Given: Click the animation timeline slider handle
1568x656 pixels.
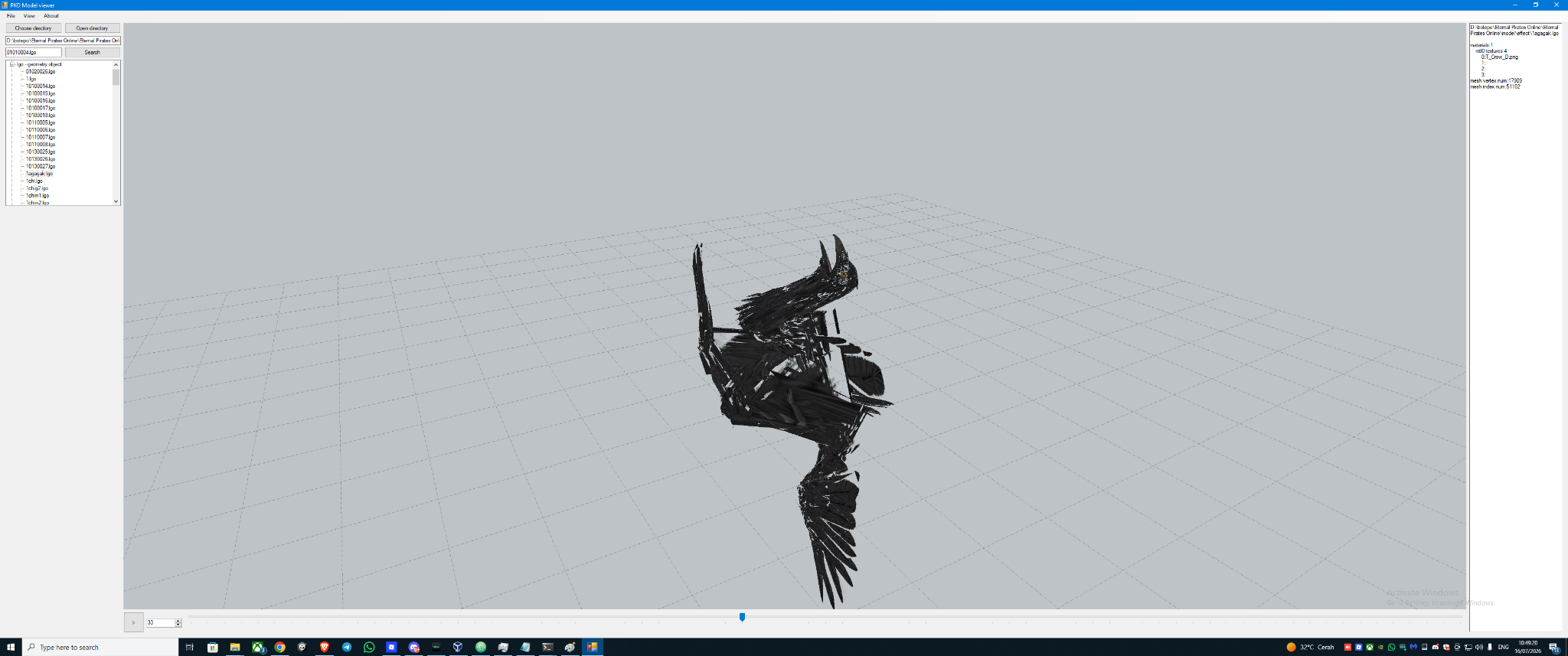Looking at the screenshot, I should (742, 617).
